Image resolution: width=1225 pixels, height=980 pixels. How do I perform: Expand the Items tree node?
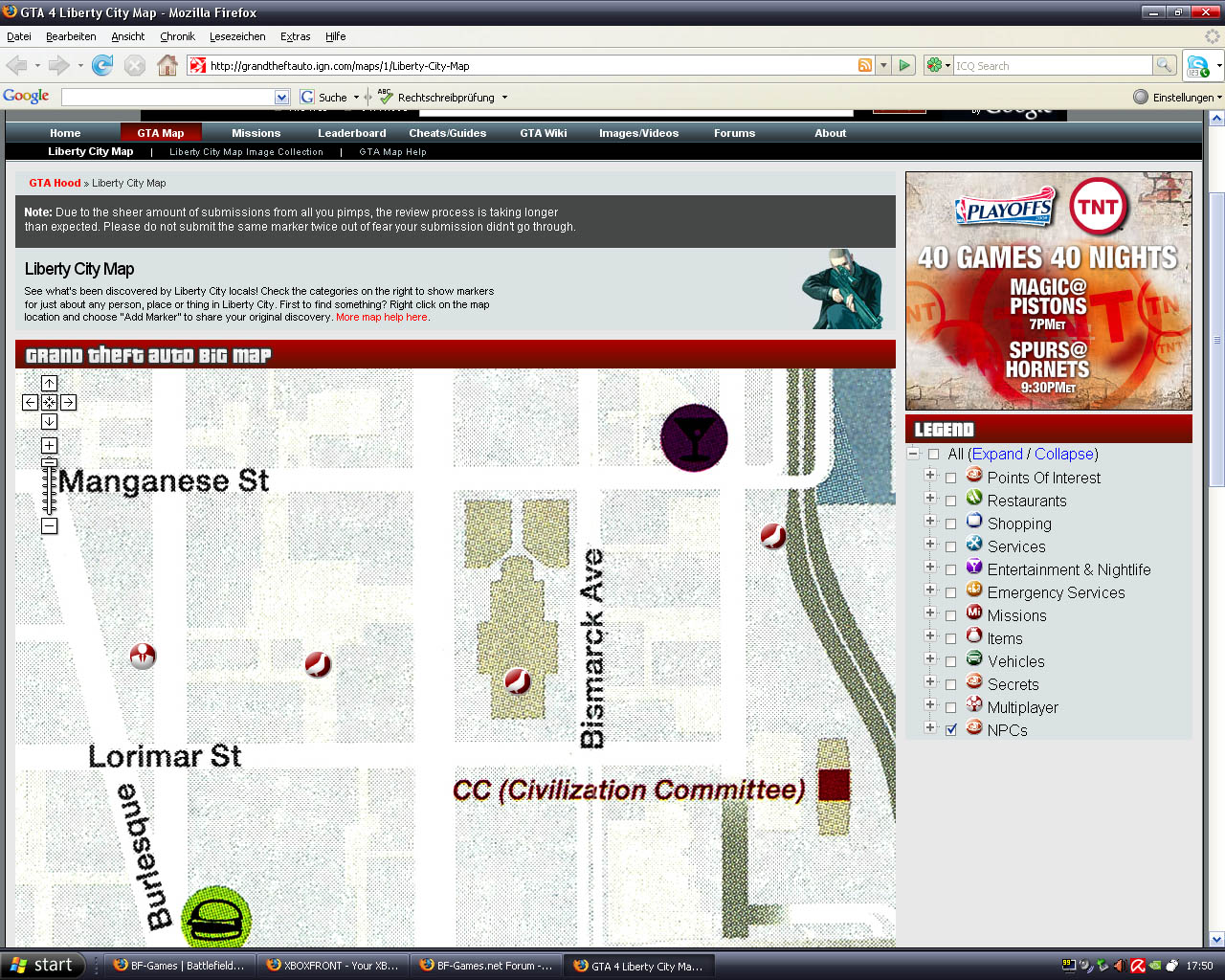click(x=929, y=635)
